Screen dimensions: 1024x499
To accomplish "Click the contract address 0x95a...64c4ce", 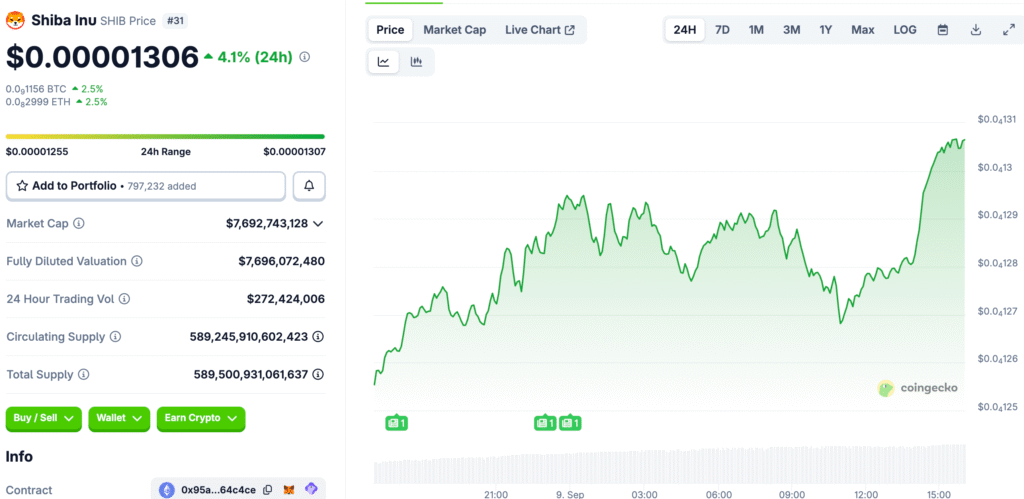I will (219, 490).
